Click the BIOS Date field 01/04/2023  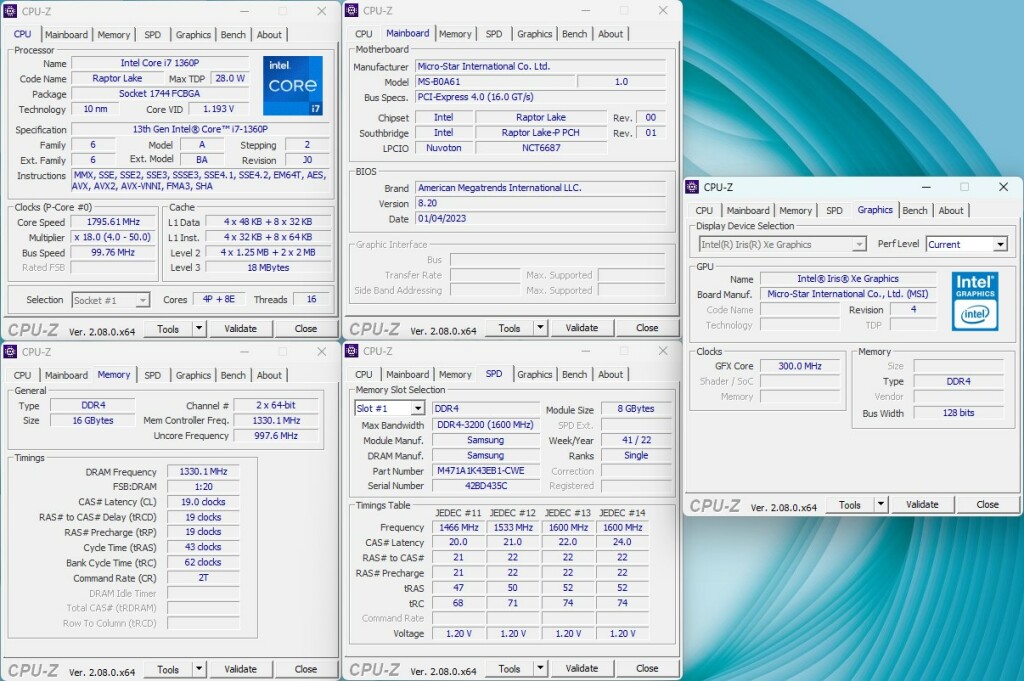[541, 219]
